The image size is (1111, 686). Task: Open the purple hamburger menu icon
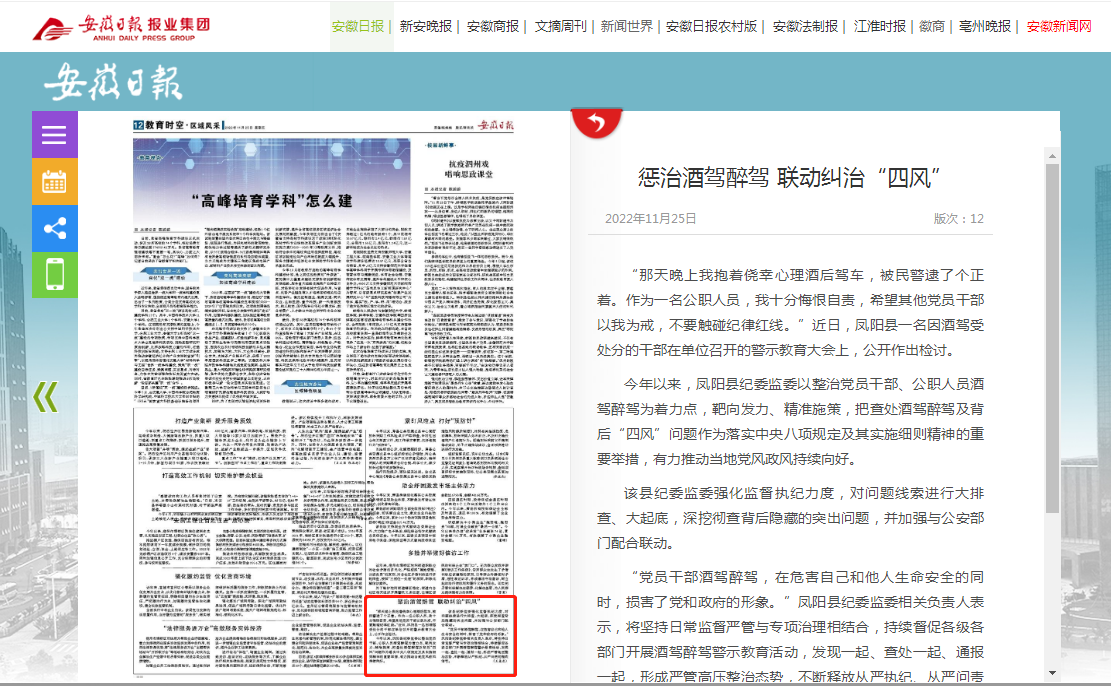coord(55,135)
